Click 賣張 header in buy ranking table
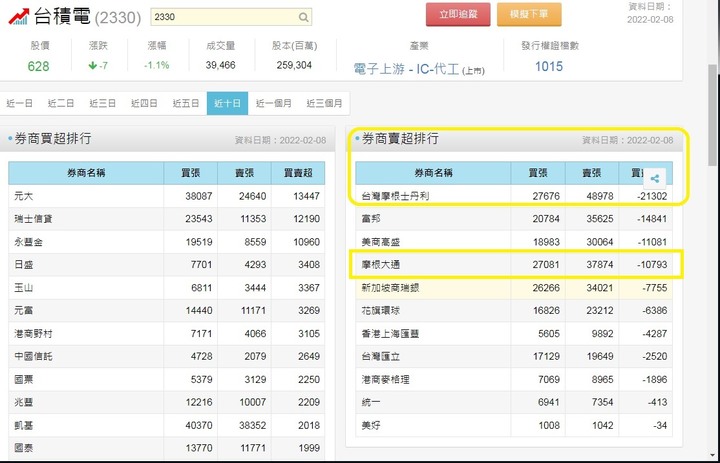Viewport: 720px width, 463px height. pyautogui.click(x=244, y=173)
